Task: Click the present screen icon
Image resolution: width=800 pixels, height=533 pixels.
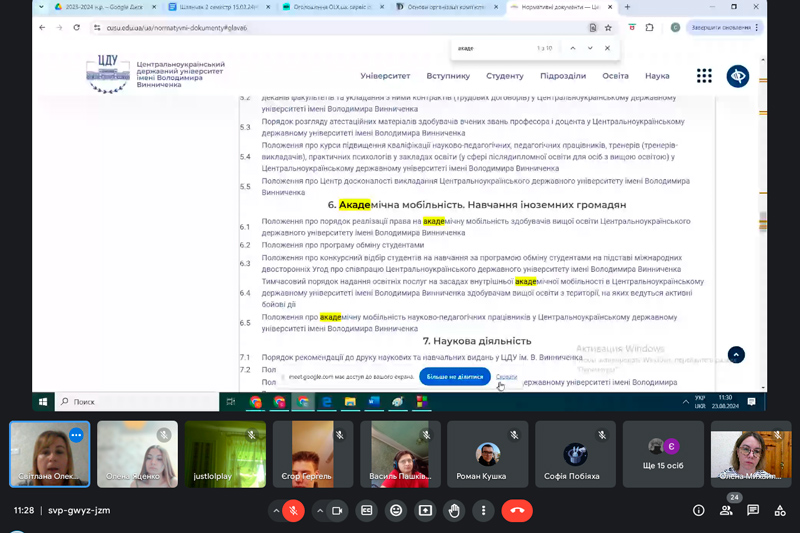Action: pos(426,510)
